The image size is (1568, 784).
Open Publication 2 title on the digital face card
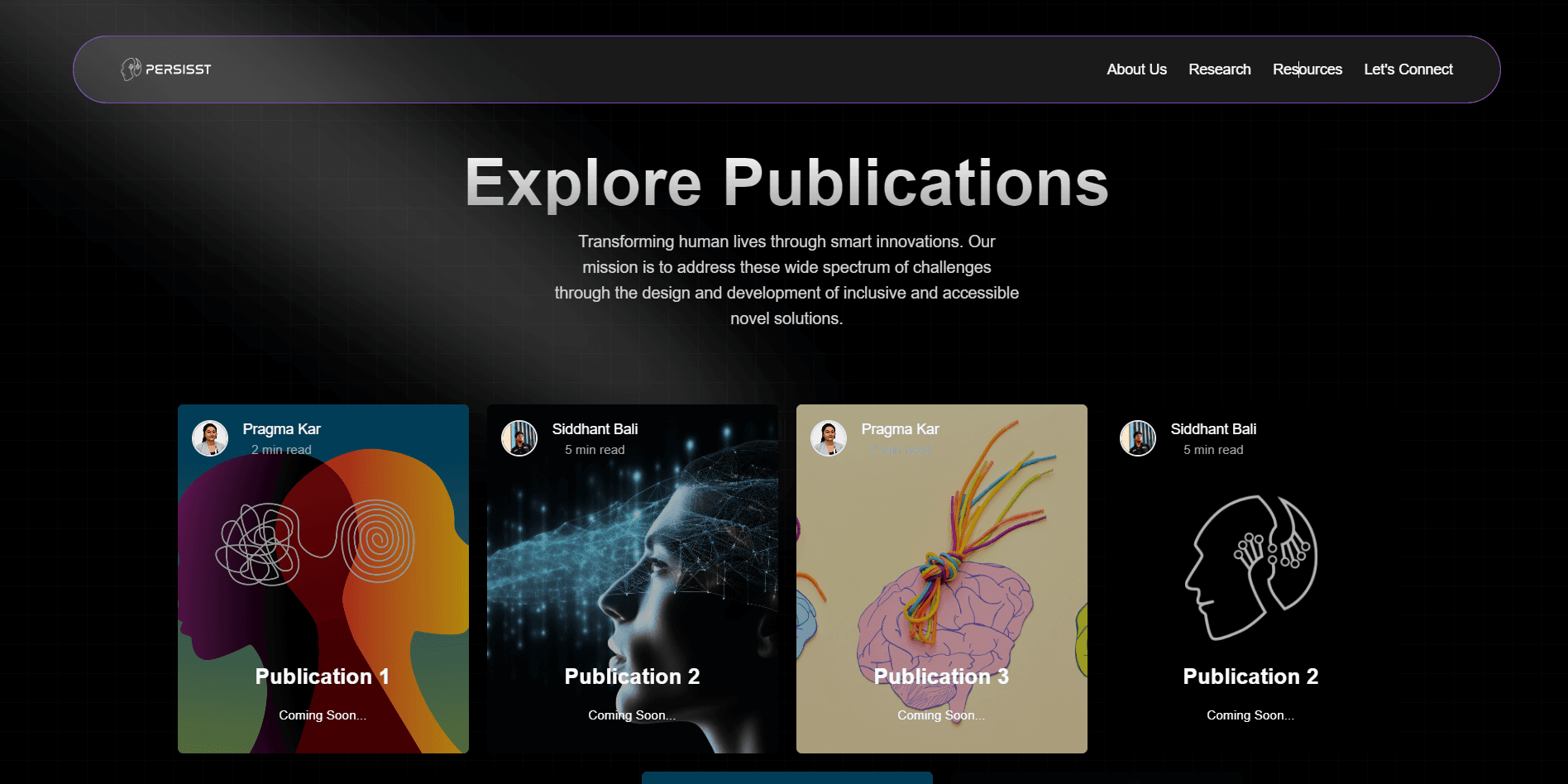click(x=632, y=676)
